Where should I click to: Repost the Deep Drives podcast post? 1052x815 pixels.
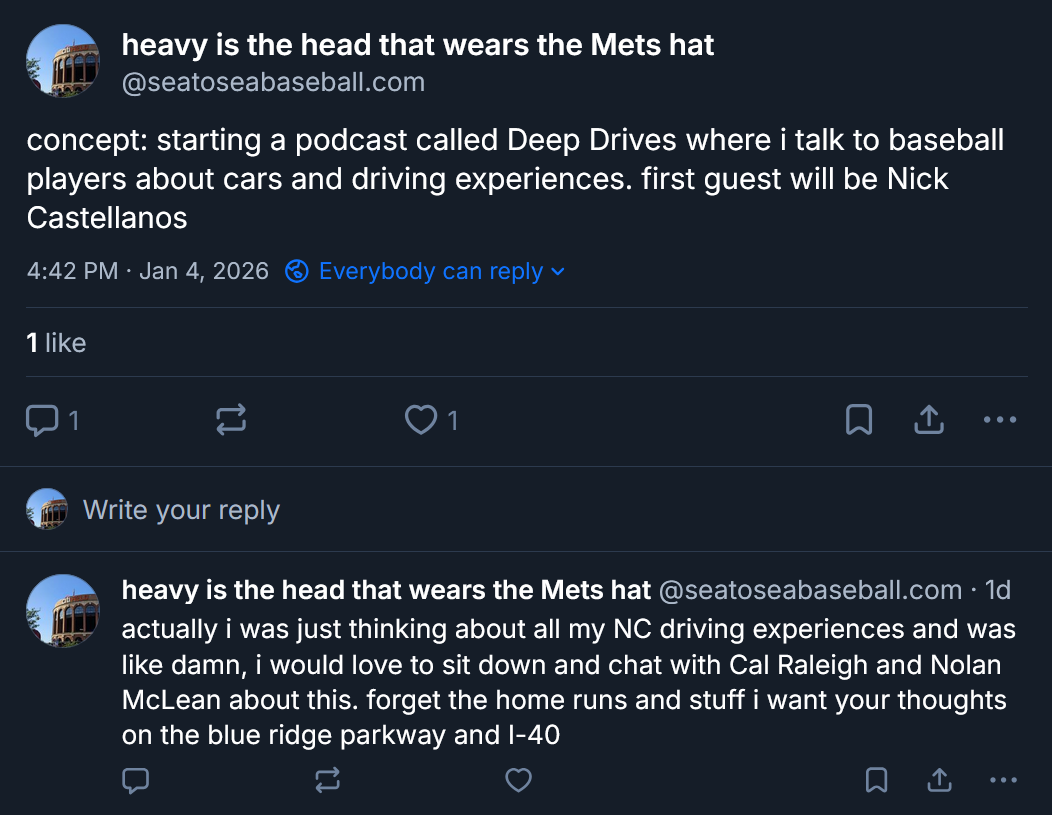(x=231, y=421)
